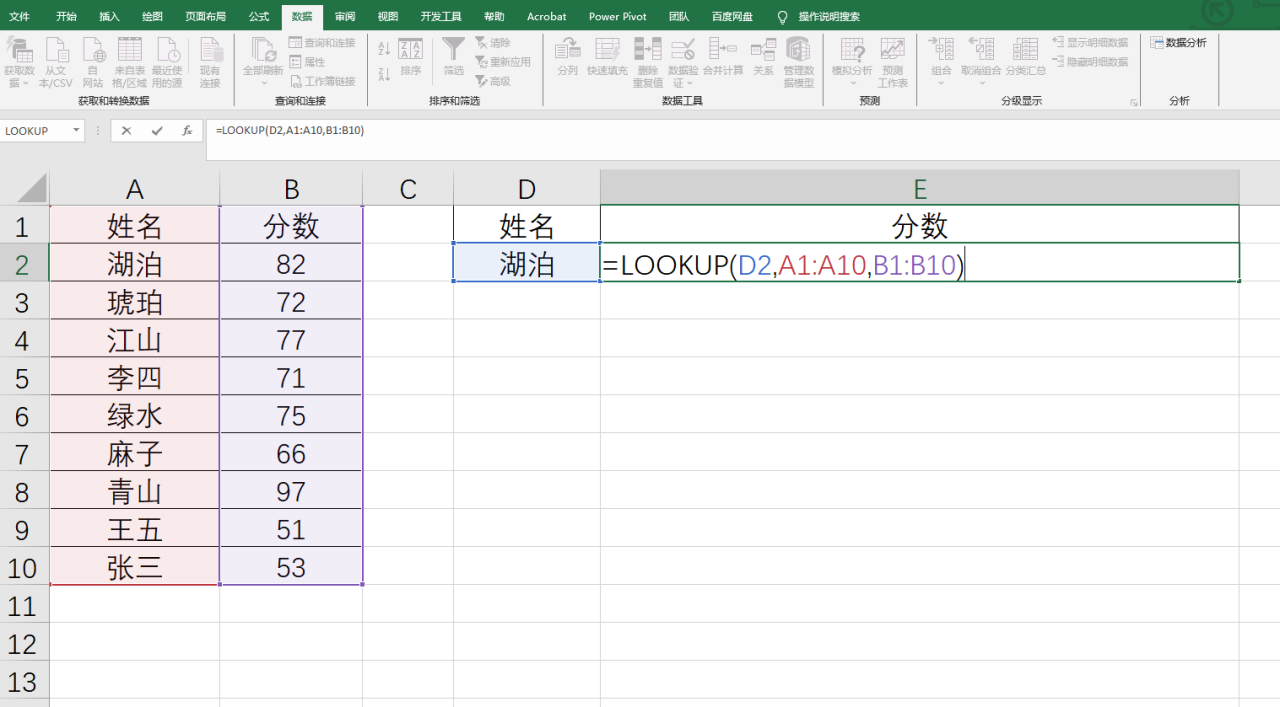Click the 分类汇总 subtotal icon
The height and width of the screenshot is (707, 1280).
(1025, 57)
